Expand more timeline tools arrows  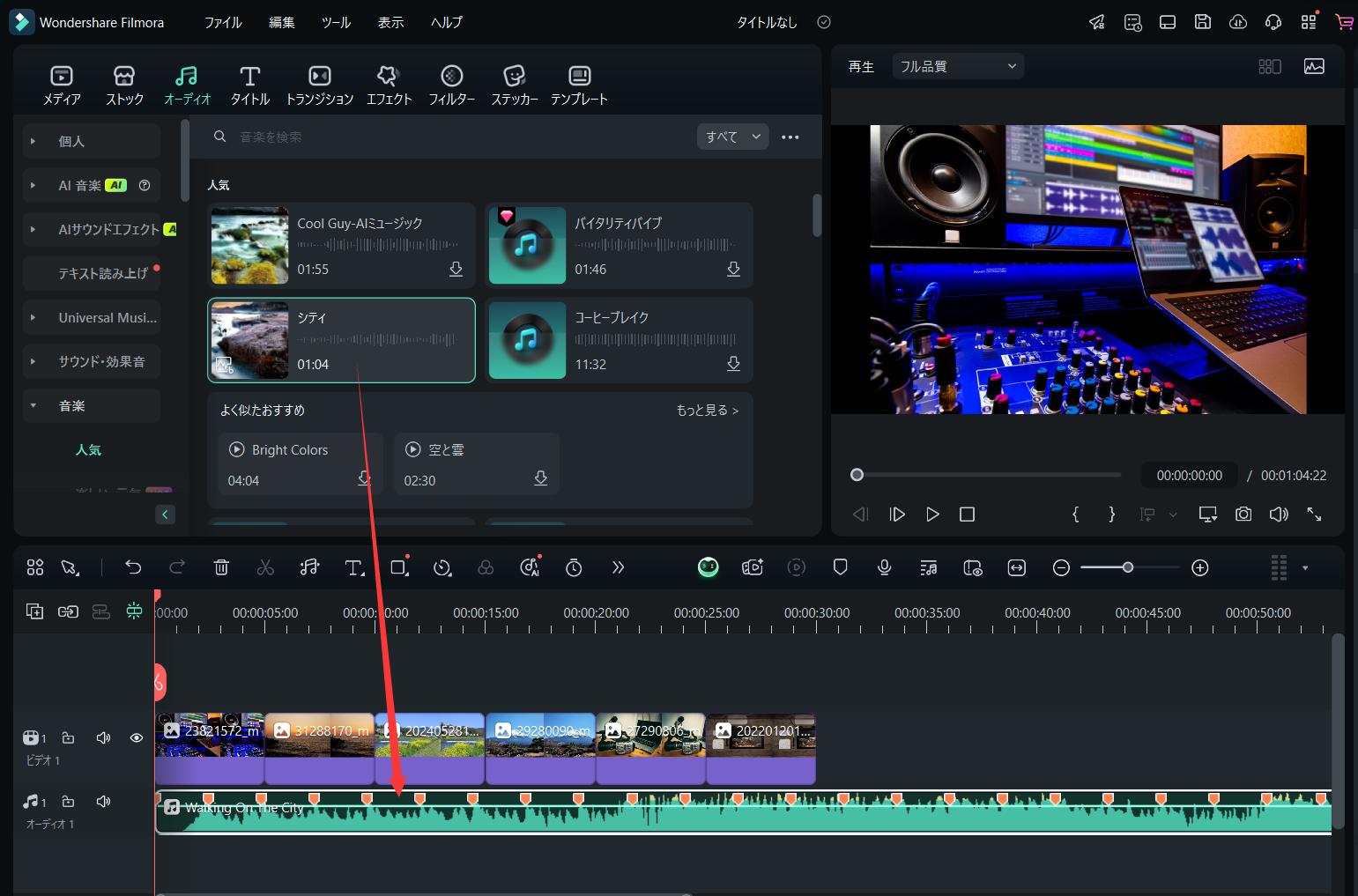tap(618, 567)
